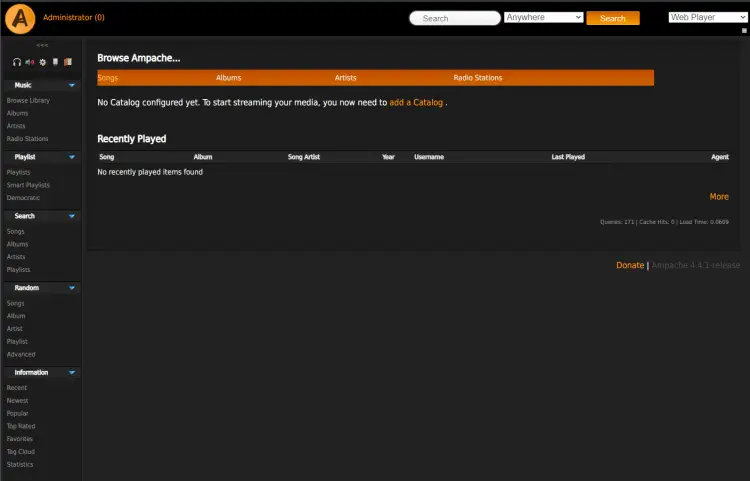Image resolution: width=750 pixels, height=481 pixels.
Task: Click the orange Search button
Action: click(x=613, y=18)
